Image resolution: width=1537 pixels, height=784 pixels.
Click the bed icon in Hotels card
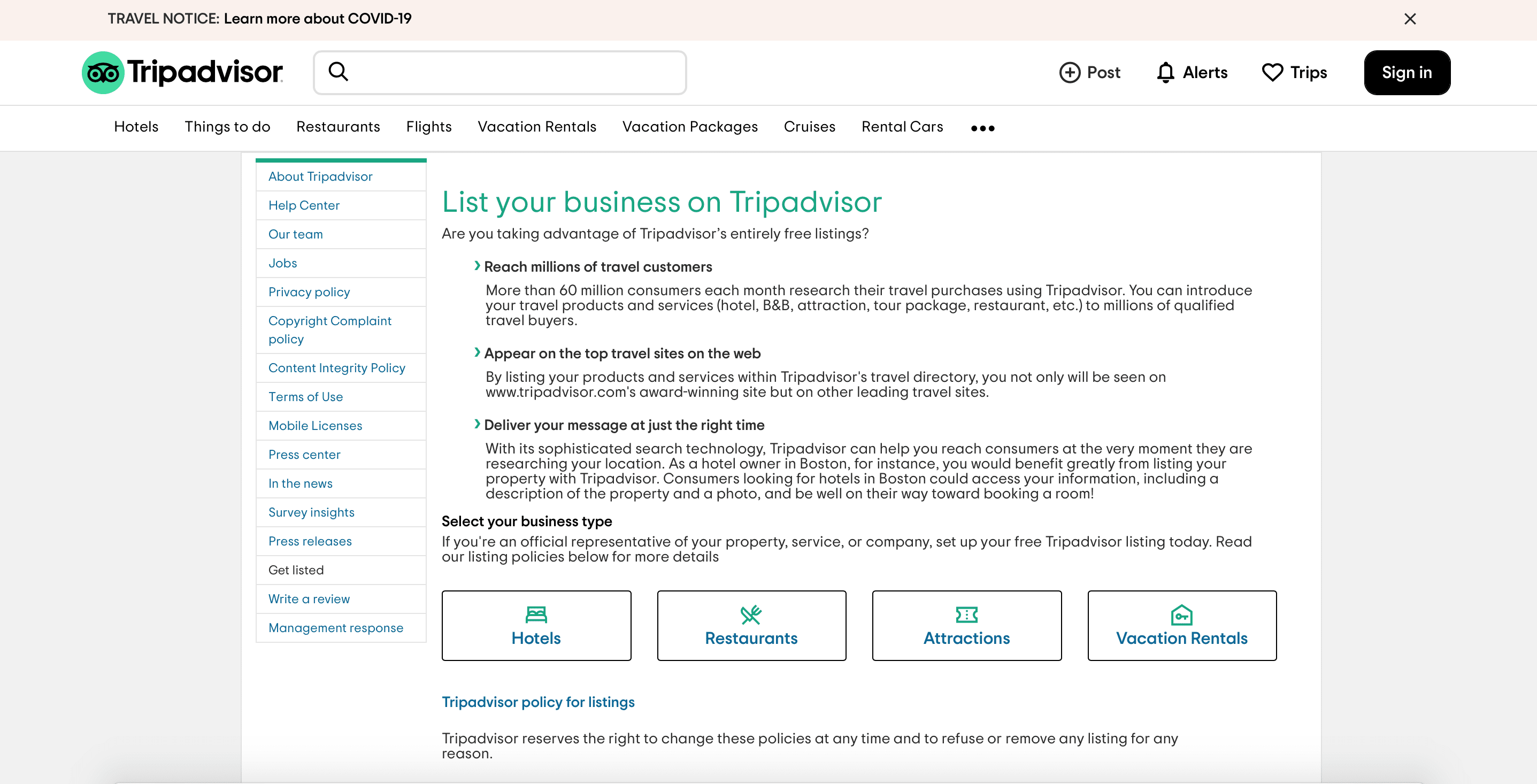tap(536, 614)
